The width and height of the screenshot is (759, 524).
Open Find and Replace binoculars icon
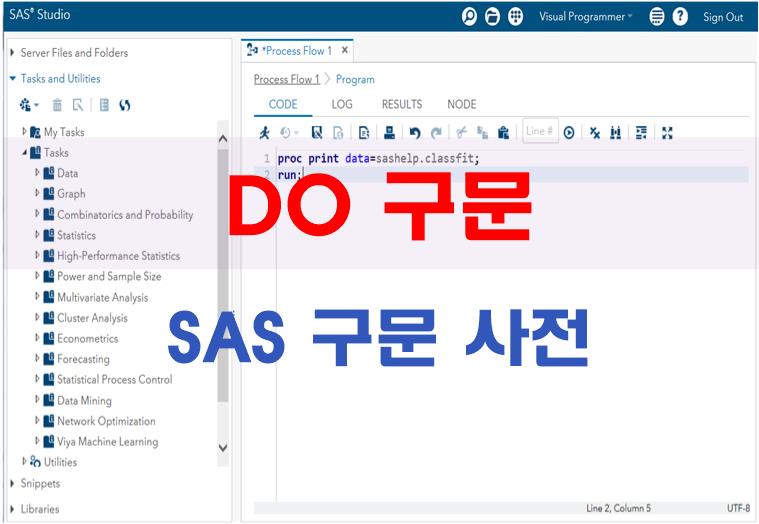click(616, 132)
